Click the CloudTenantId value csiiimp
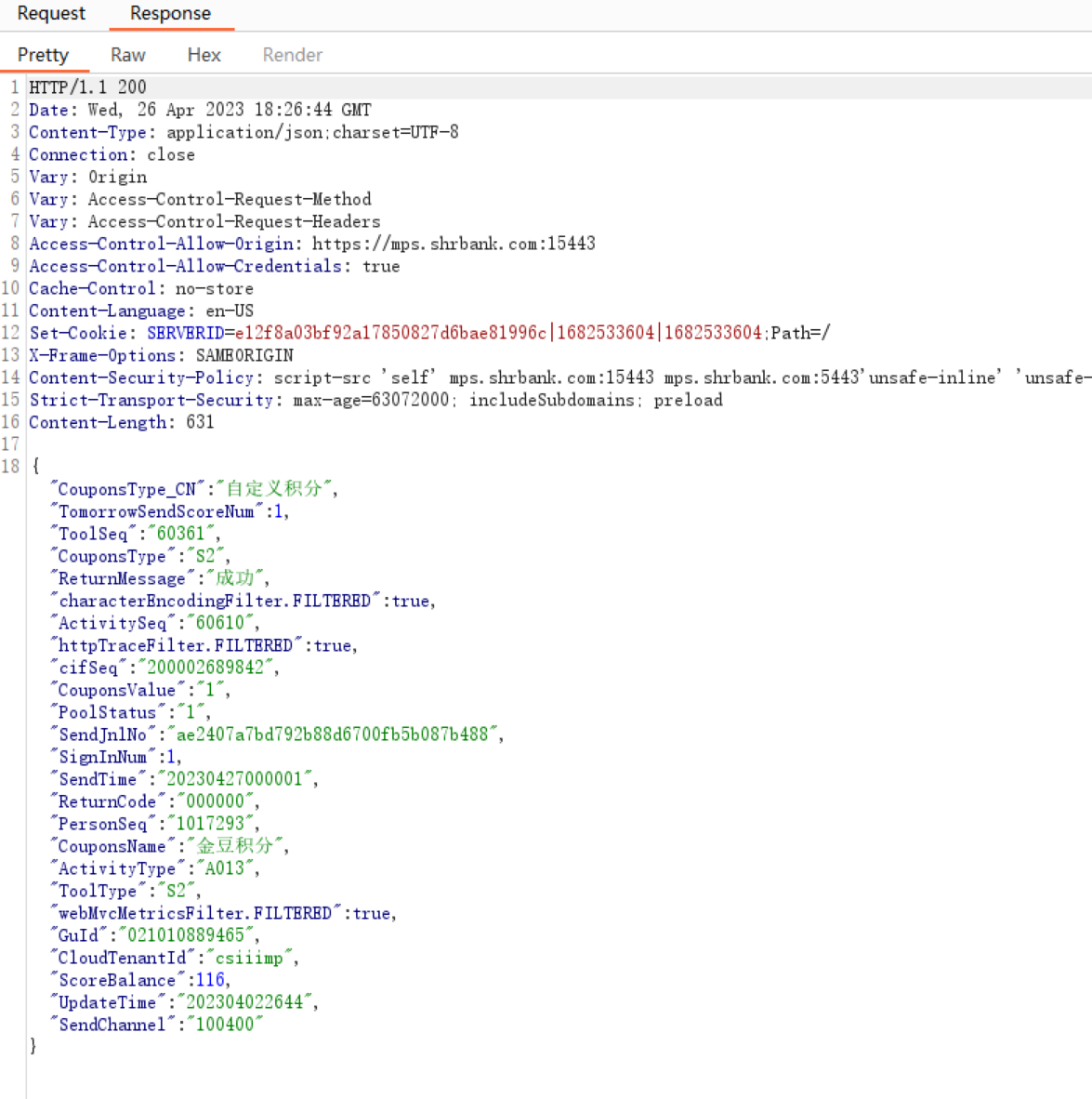Viewport: 1092px width, 1099px height. pyautogui.click(x=249, y=958)
